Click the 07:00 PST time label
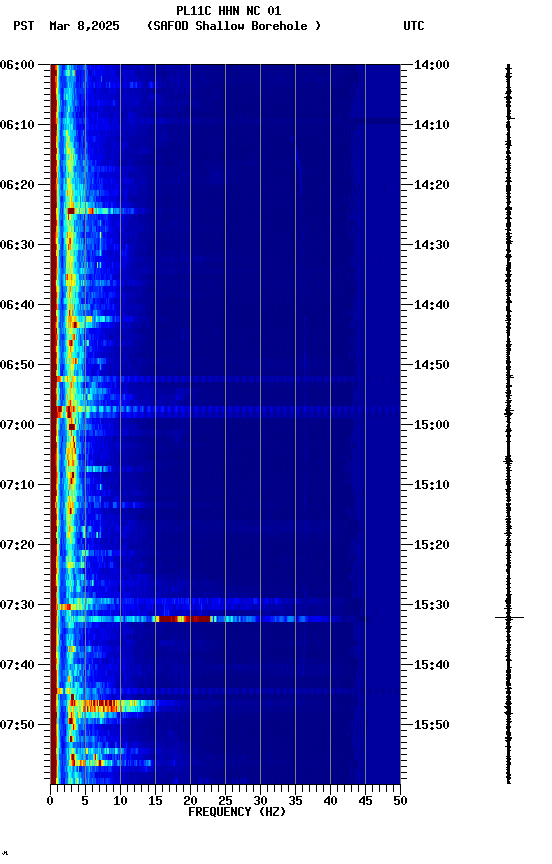Screen dimensions: 552x864 pyautogui.click(x=17, y=425)
